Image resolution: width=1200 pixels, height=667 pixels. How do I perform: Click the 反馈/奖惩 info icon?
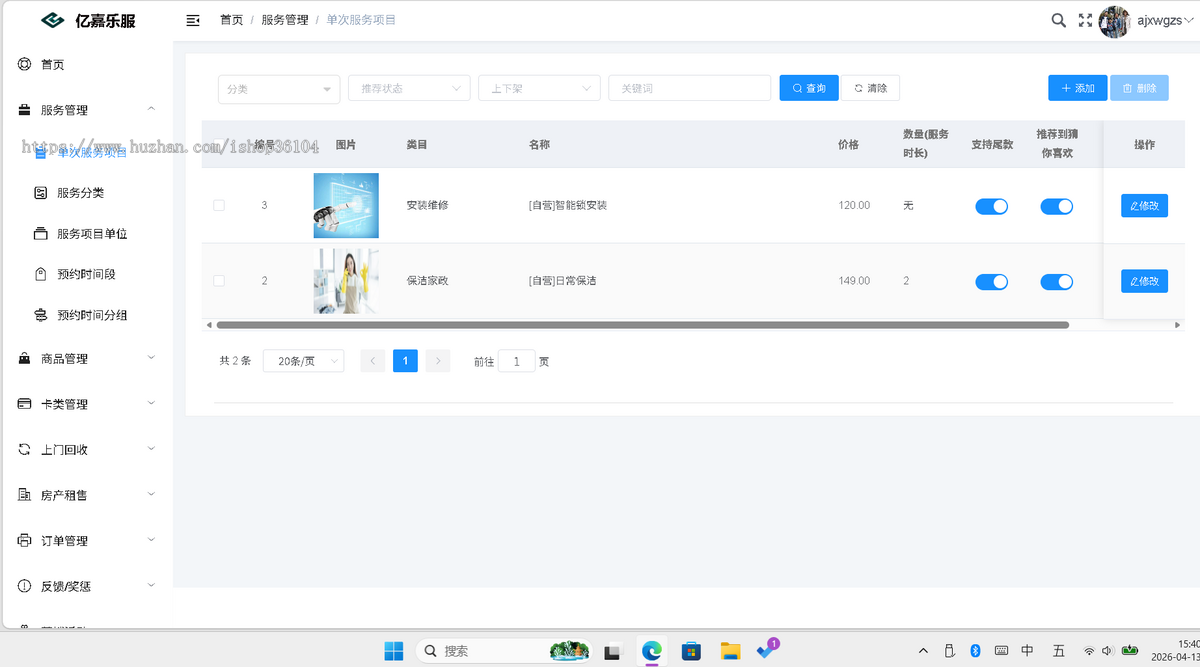25,586
